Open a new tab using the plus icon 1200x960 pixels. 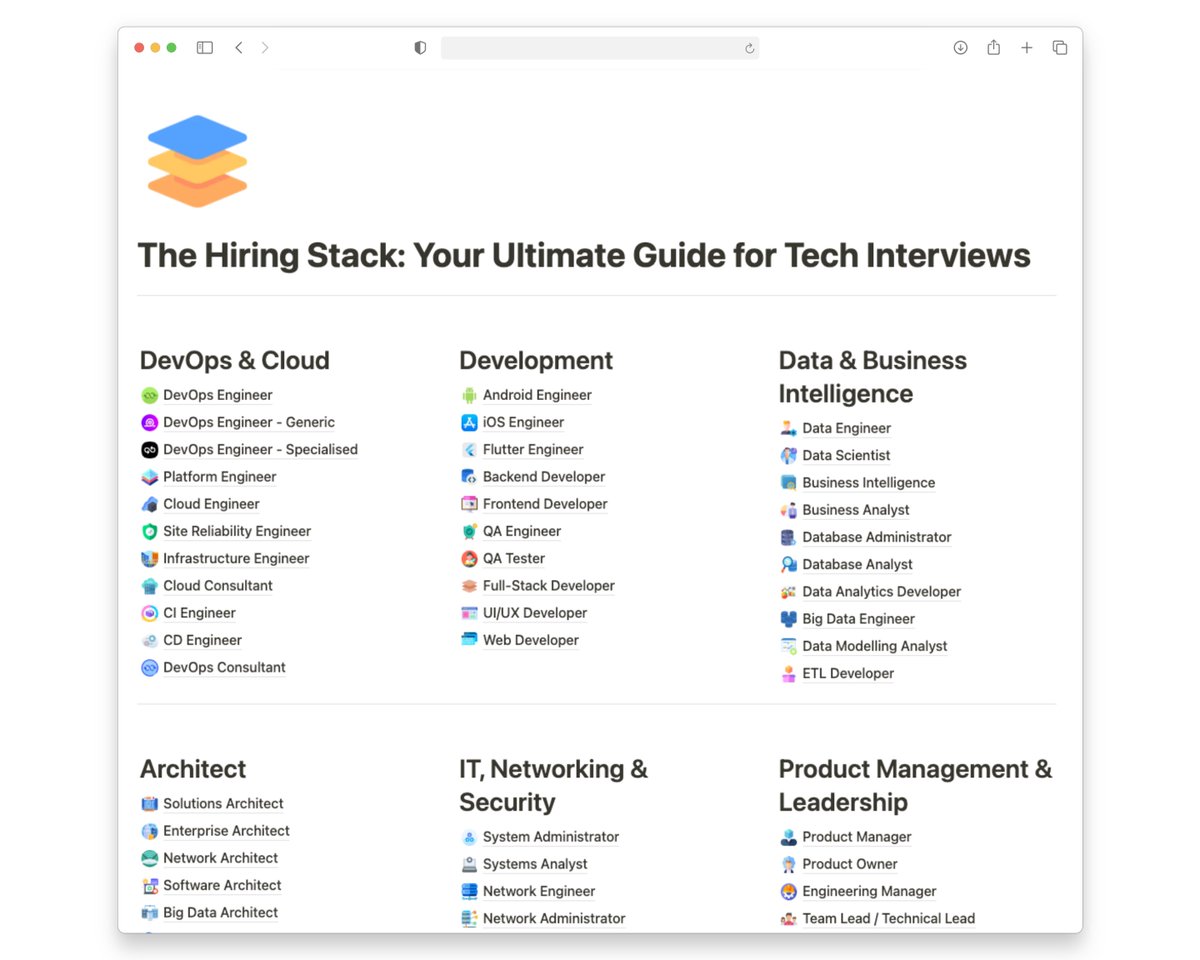[1027, 47]
